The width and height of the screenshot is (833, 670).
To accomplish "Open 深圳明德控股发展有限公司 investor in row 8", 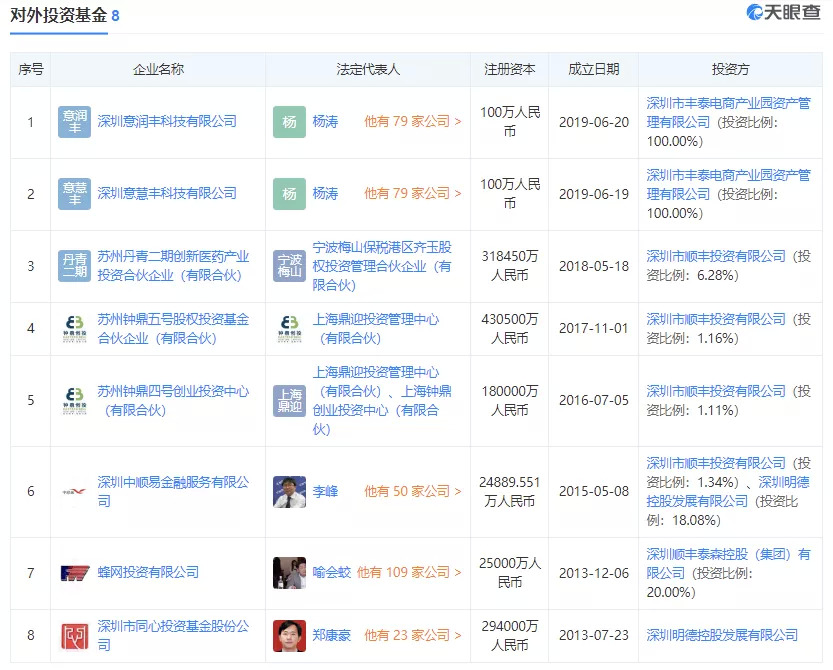I will click(722, 635).
